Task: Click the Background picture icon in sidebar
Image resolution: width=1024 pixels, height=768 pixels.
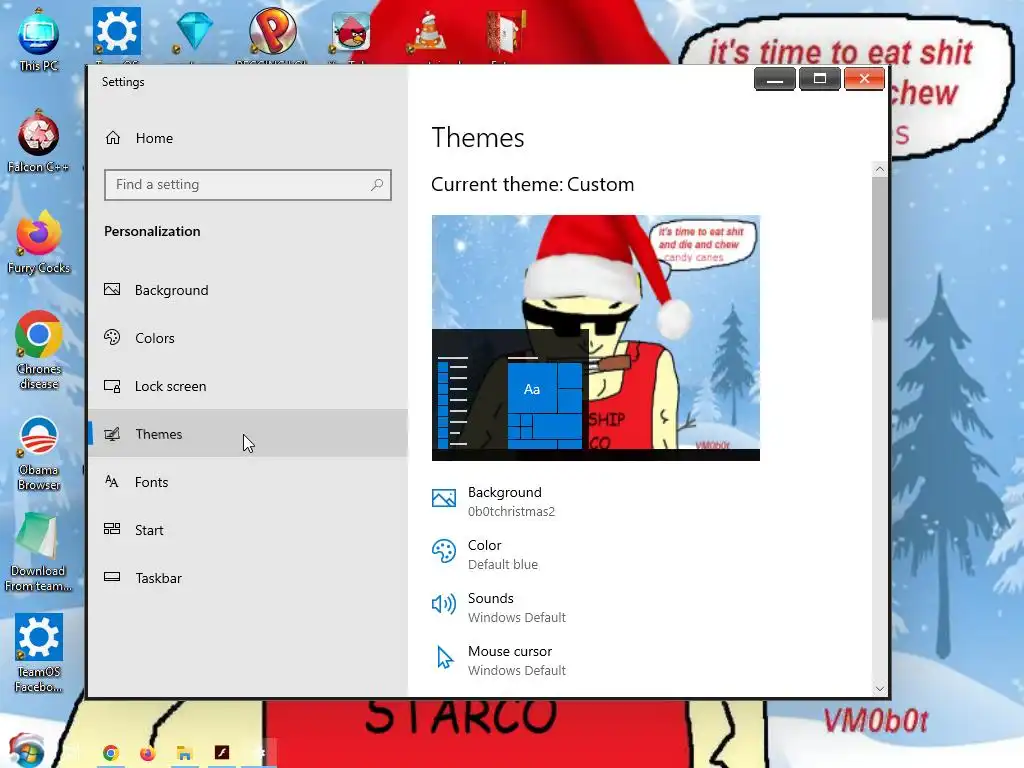Action: [x=112, y=289]
